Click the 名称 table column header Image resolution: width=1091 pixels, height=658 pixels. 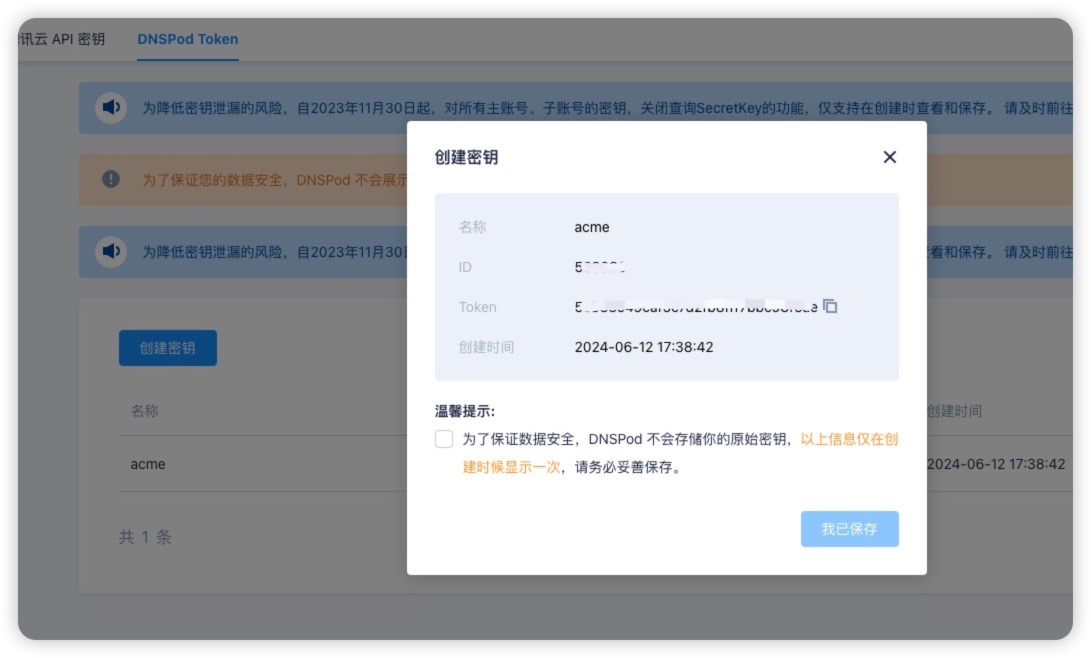click(x=145, y=411)
